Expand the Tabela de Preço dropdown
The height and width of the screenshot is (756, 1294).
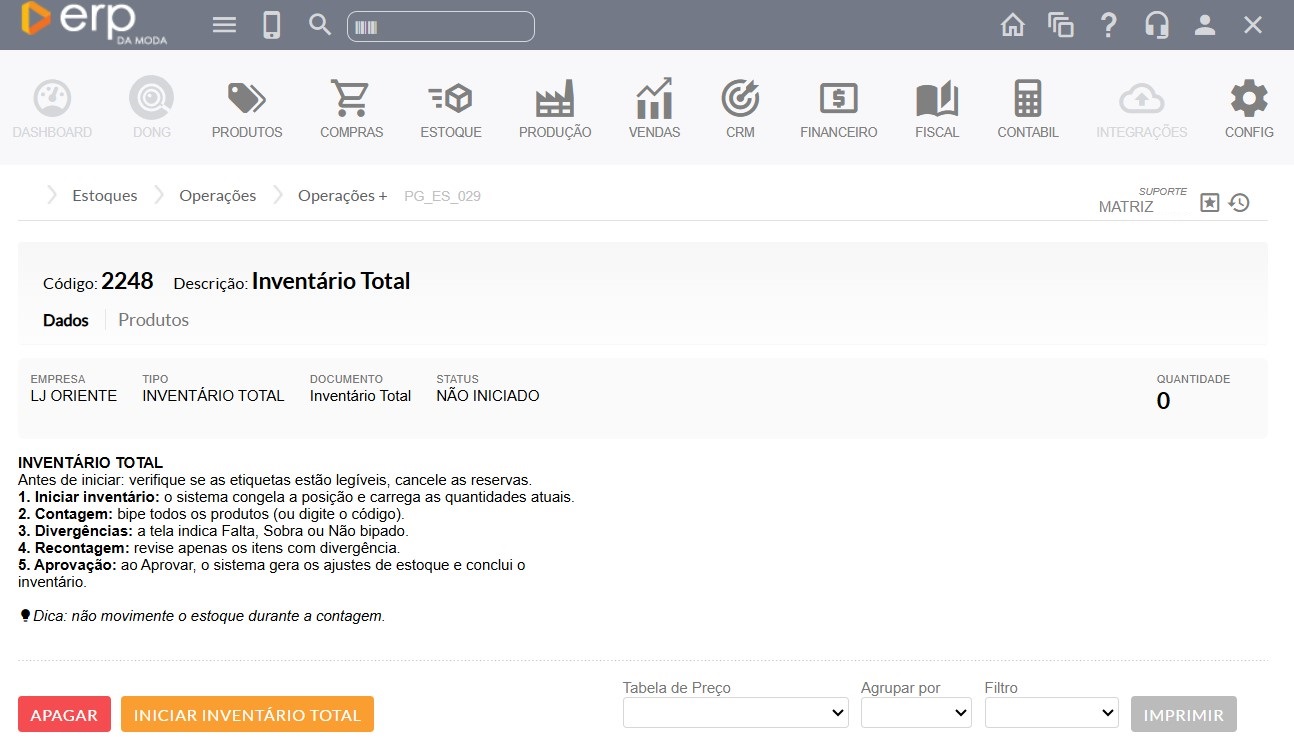click(735, 713)
